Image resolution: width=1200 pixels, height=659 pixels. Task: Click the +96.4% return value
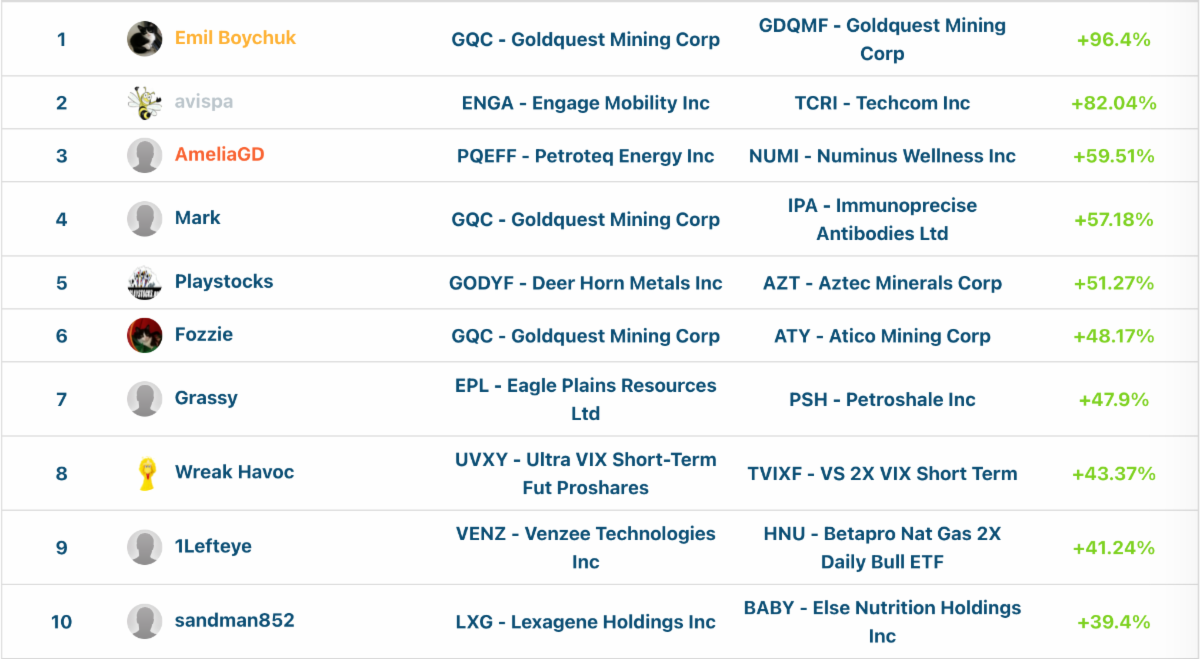[1113, 40]
